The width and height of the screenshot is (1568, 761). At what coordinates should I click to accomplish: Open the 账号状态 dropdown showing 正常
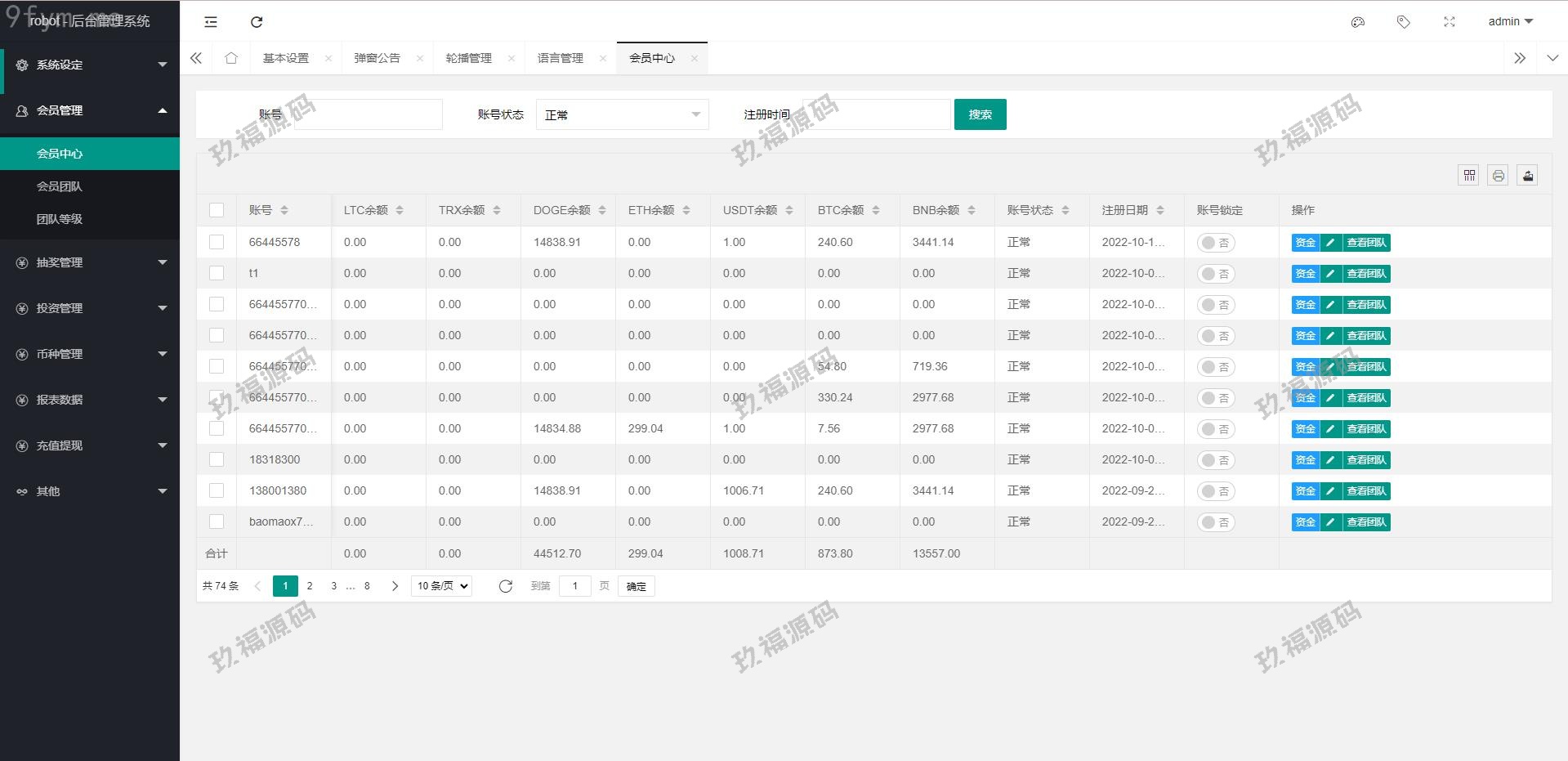pos(622,114)
